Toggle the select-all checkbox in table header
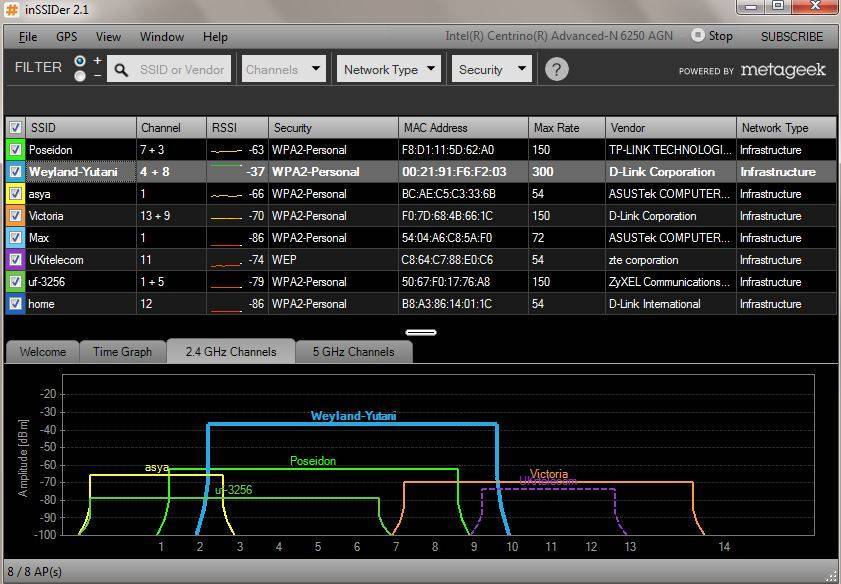Image resolution: width=841 pixels, height=584 pixels. click(15, 128)
